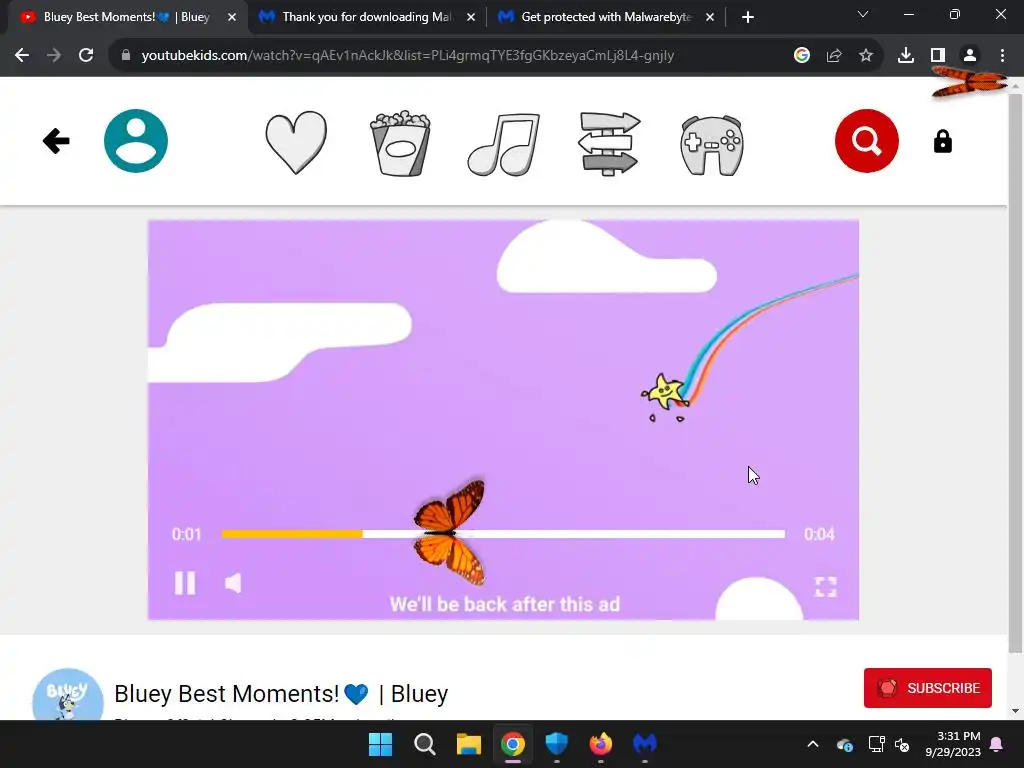Mute the video with the speaker icon
Viewport: 1024px width, 768px height.
(233, 583)
